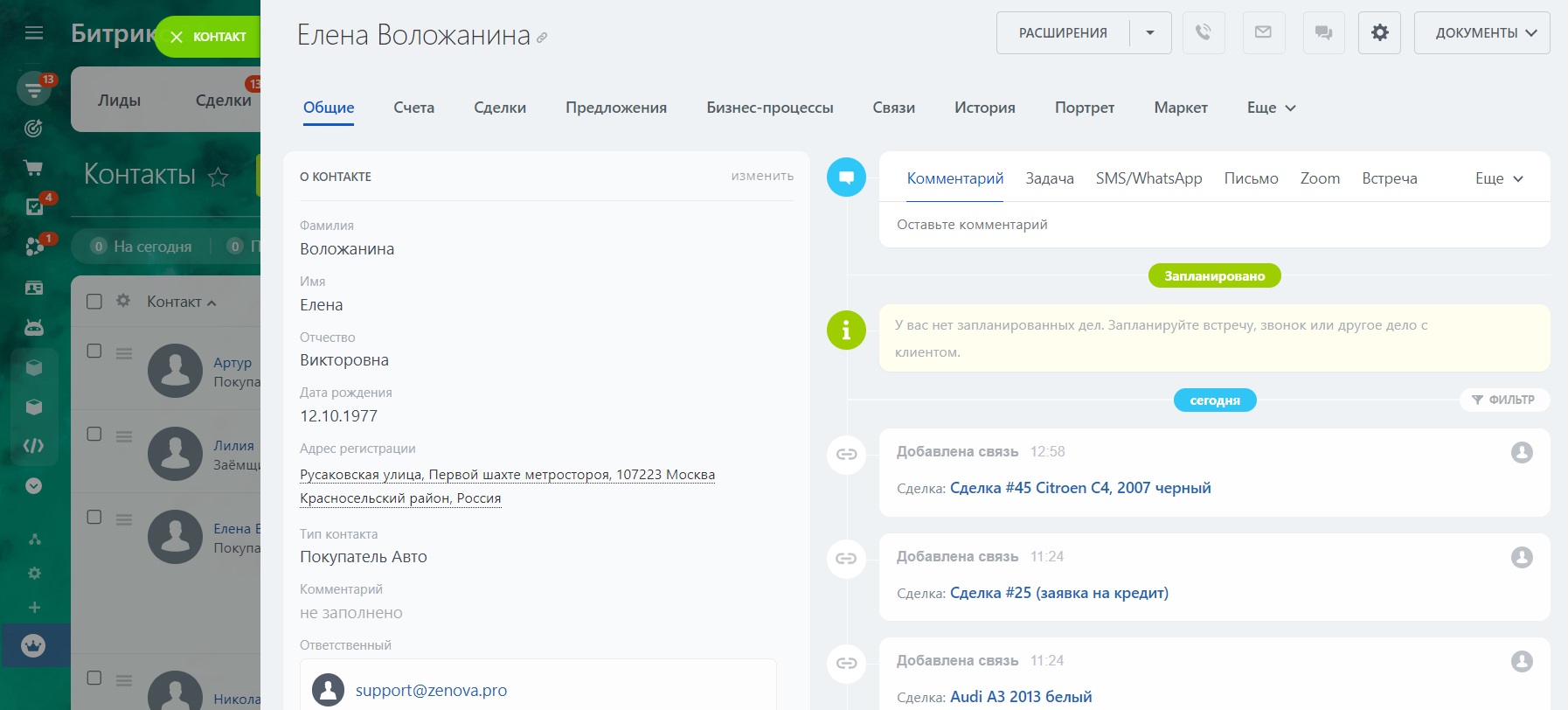Viewport: 1568px width, 710px height.
Task: Close the contact slider with КОНТАКТ button
Action: tap(208, 37)
